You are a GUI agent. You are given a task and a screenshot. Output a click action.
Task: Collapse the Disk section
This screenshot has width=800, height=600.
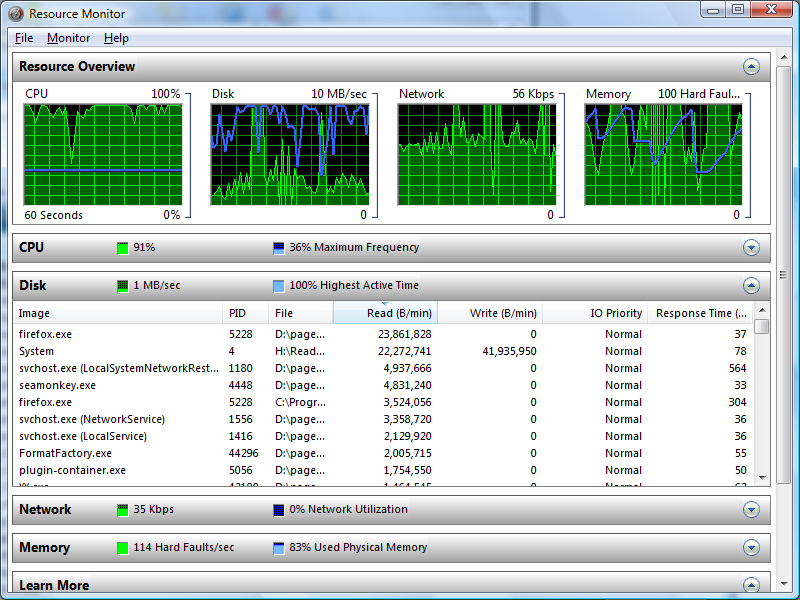pyautogui.click(x=751, y=285)
